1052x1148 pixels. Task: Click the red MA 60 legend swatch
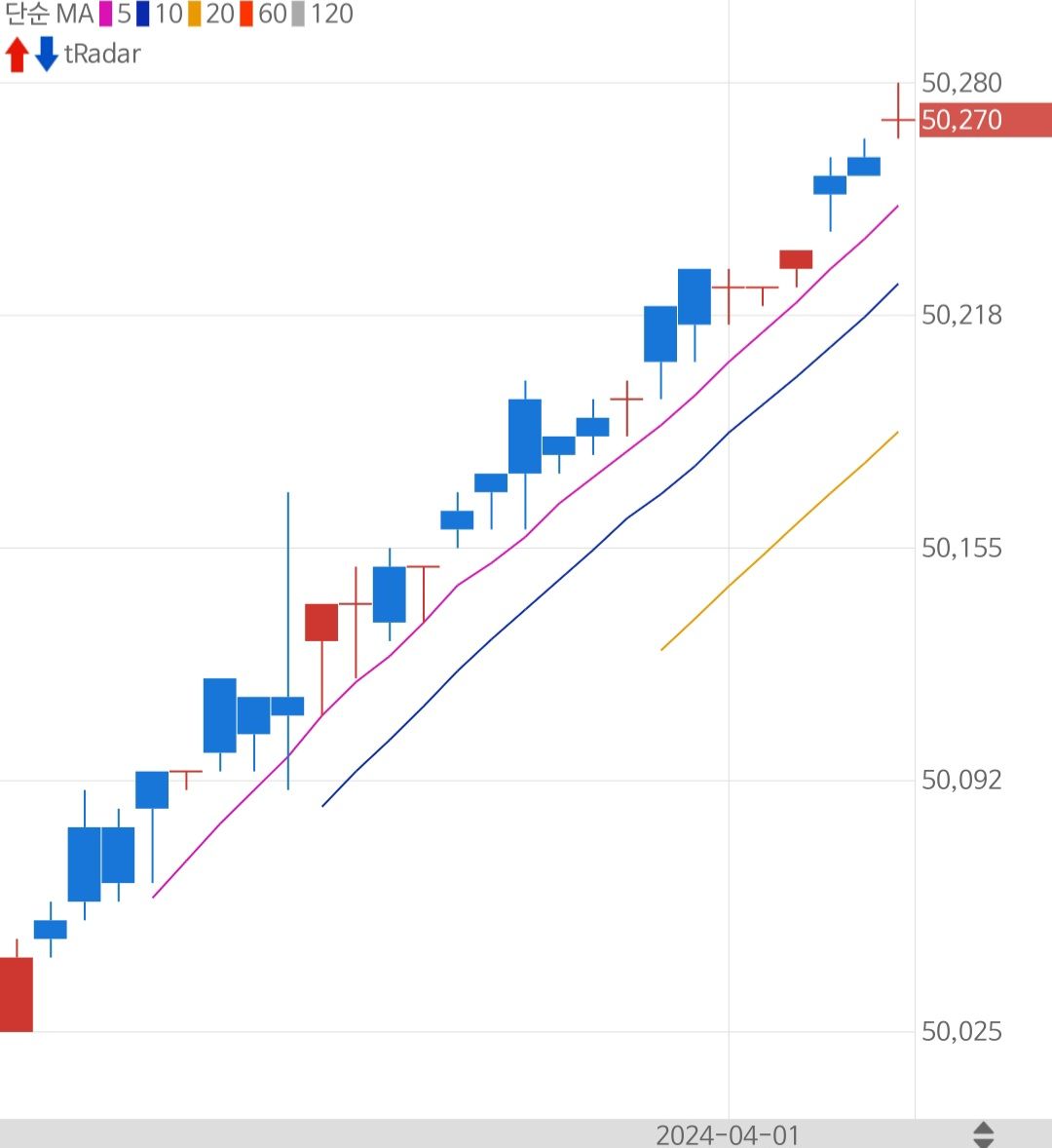click(x=246, y=15)
